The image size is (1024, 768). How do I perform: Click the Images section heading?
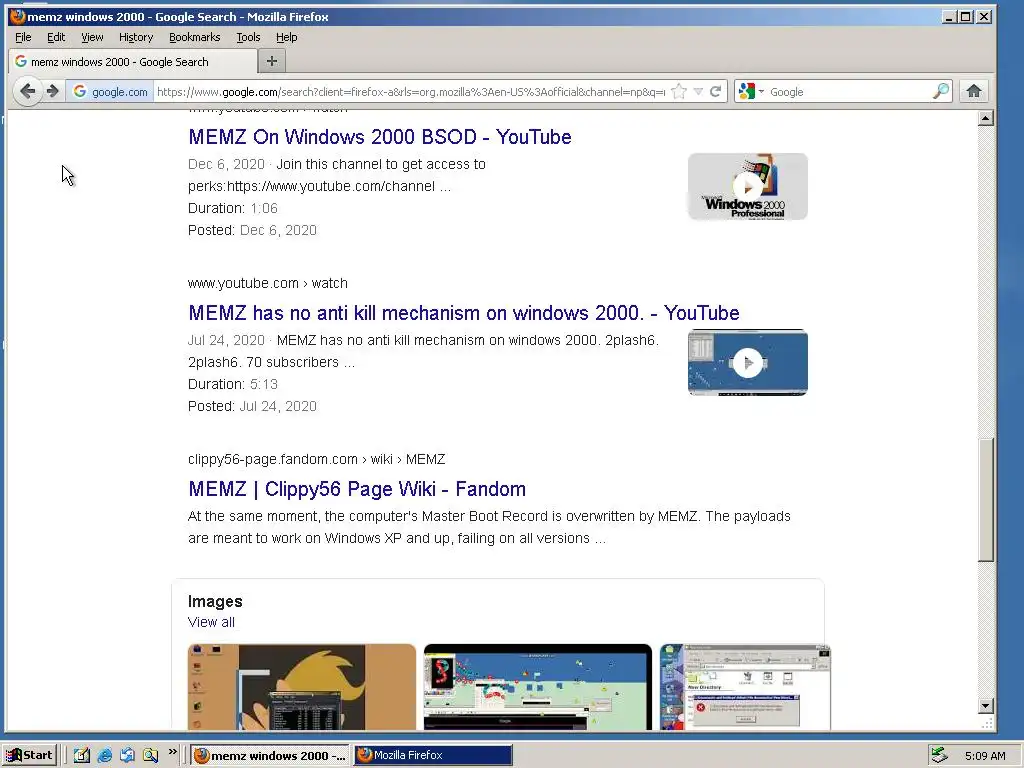point(215,601)
